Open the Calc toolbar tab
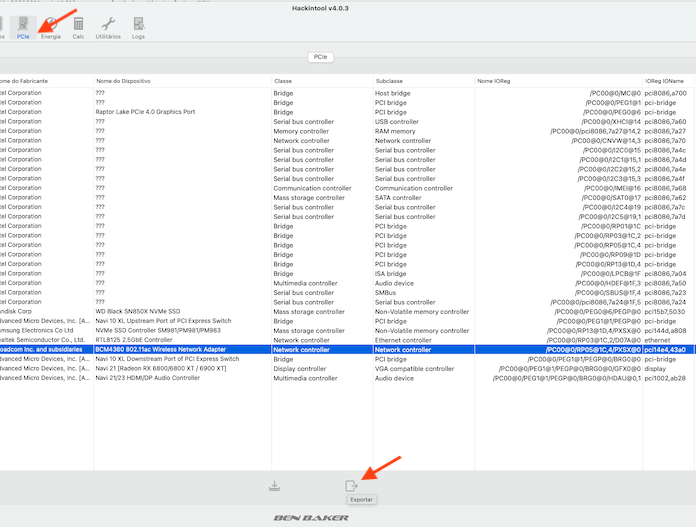 [78, 28]
